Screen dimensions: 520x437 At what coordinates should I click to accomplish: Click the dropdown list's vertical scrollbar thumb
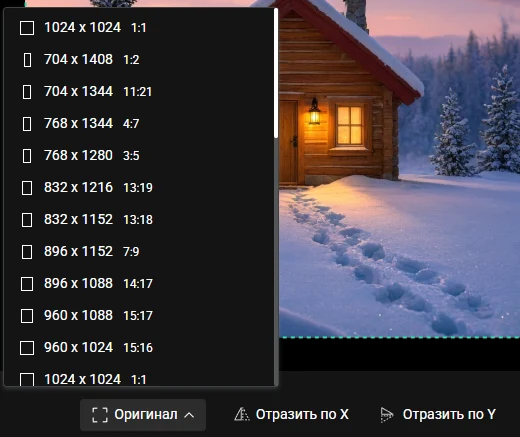276,73
